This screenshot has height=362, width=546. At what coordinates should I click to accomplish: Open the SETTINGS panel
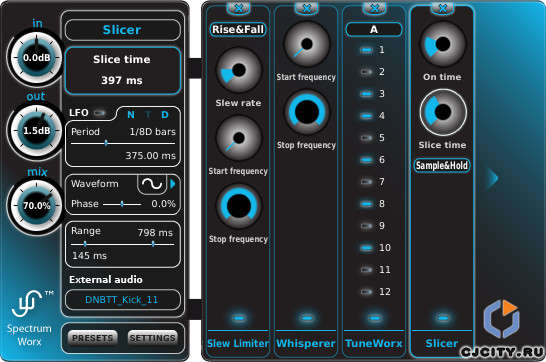(x=153, y=338)
